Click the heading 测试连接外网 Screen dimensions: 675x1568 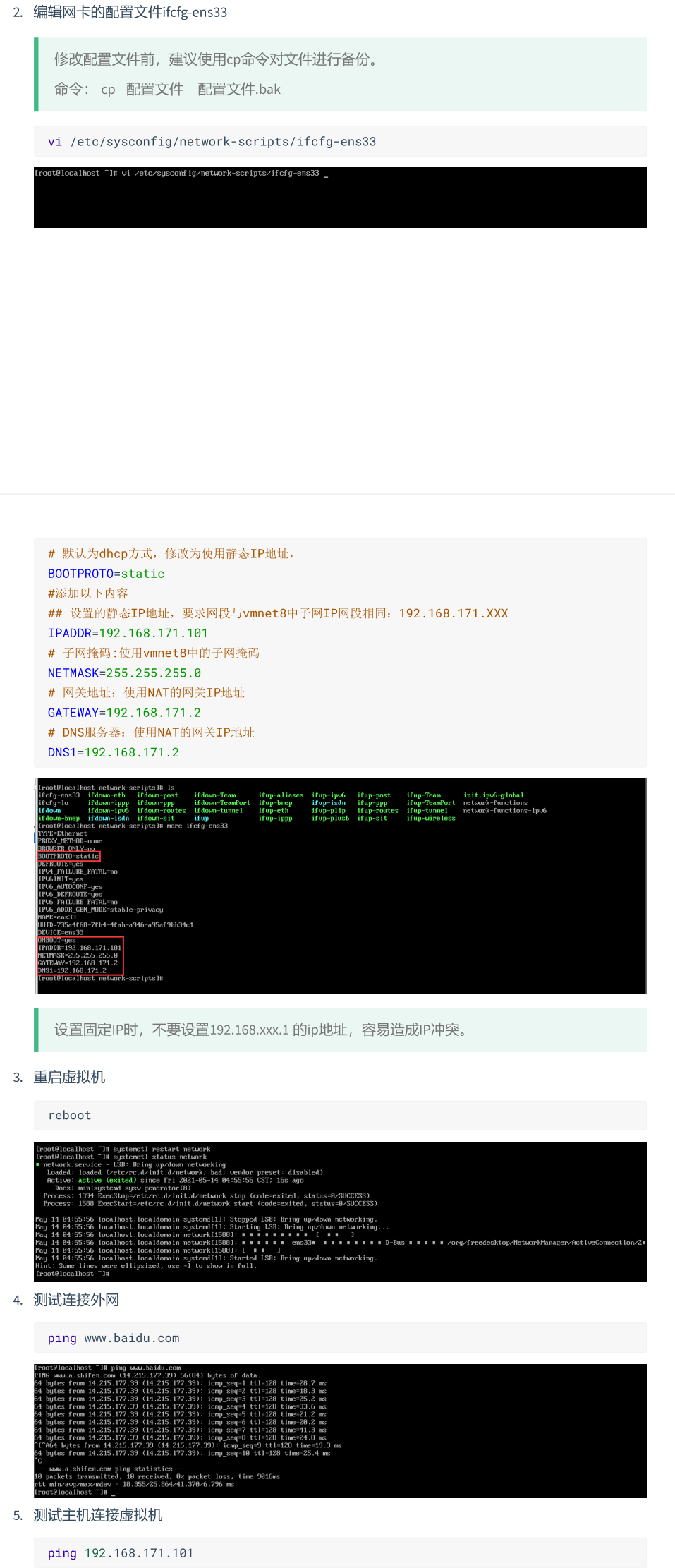[76, 1300]
